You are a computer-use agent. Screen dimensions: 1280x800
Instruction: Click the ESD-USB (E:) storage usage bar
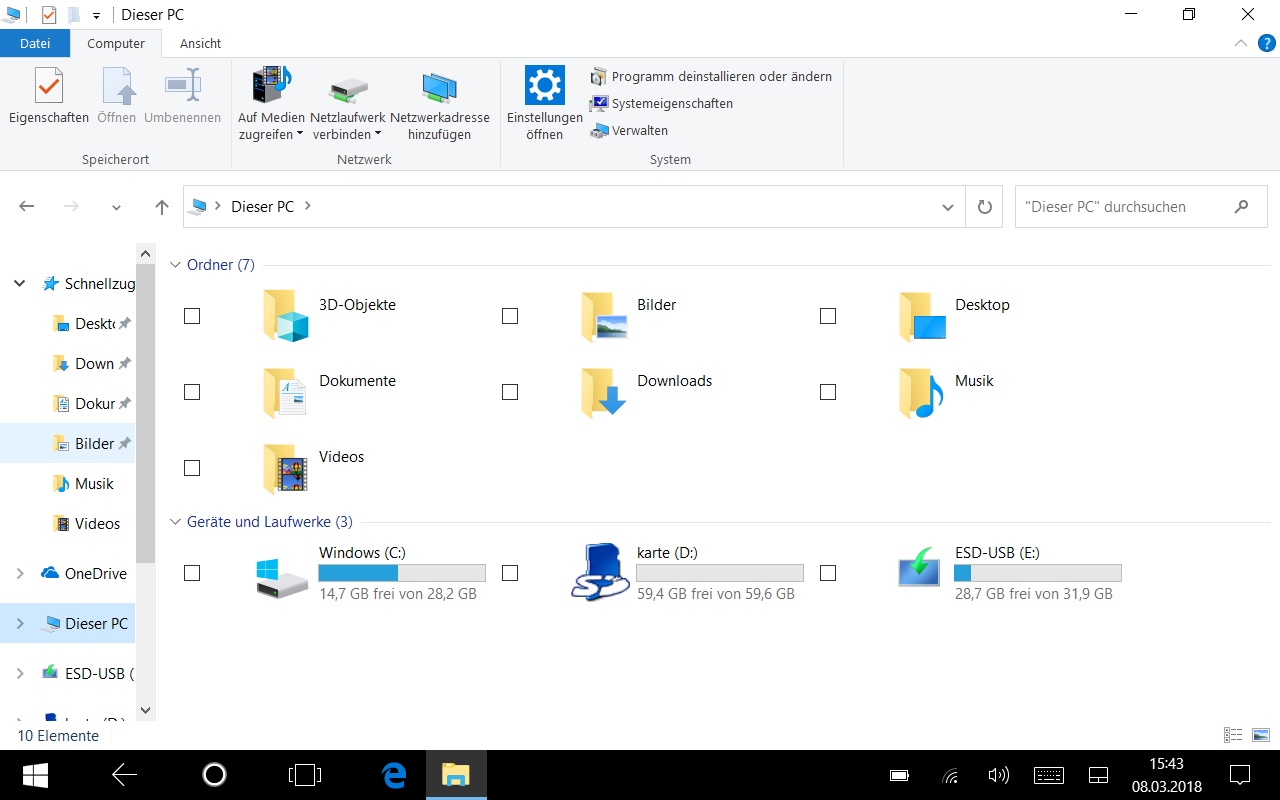tap(1038, 573)
